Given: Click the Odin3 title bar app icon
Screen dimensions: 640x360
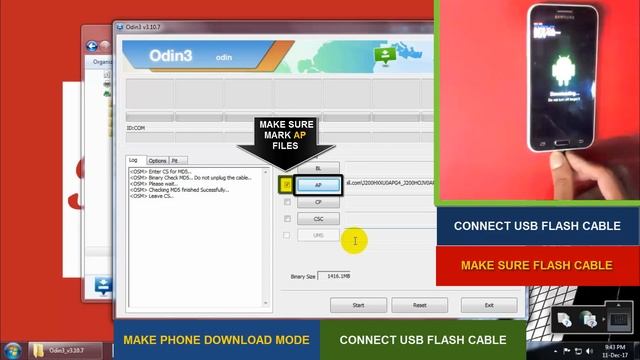Looking at the screenshot, I should click(x=120, y=27).
